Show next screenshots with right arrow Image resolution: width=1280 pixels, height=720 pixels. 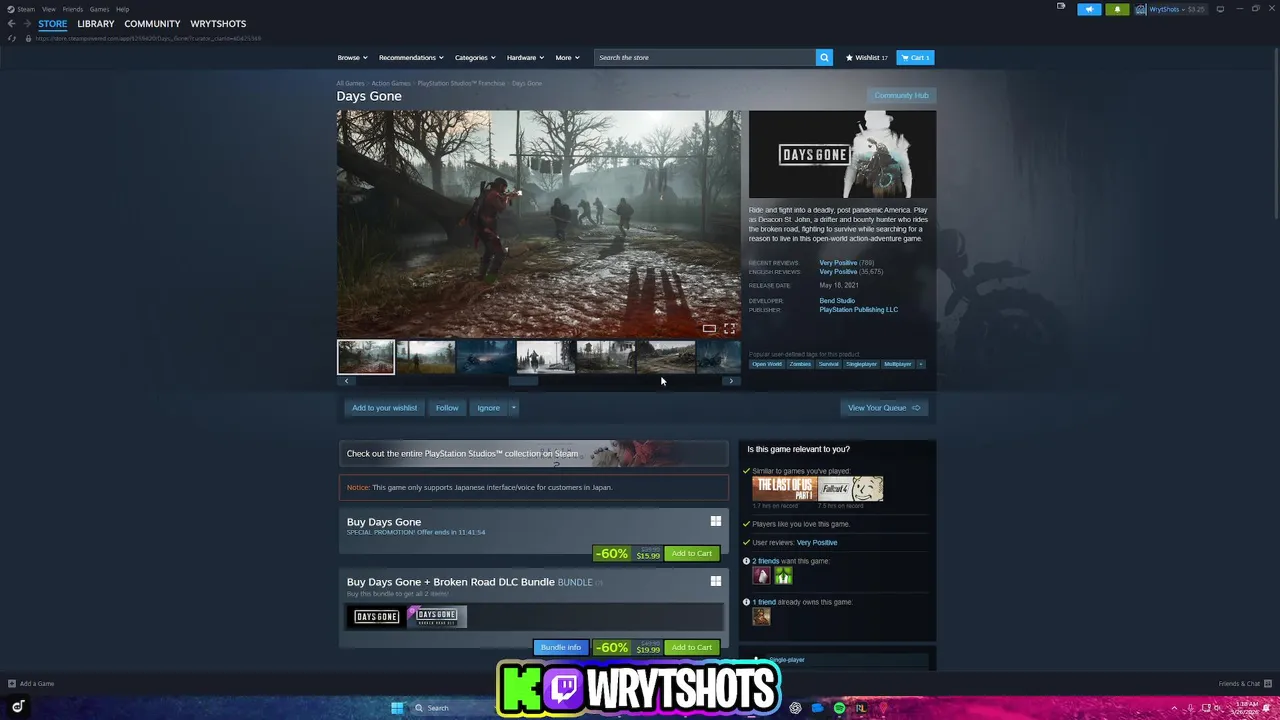[731, 381]
